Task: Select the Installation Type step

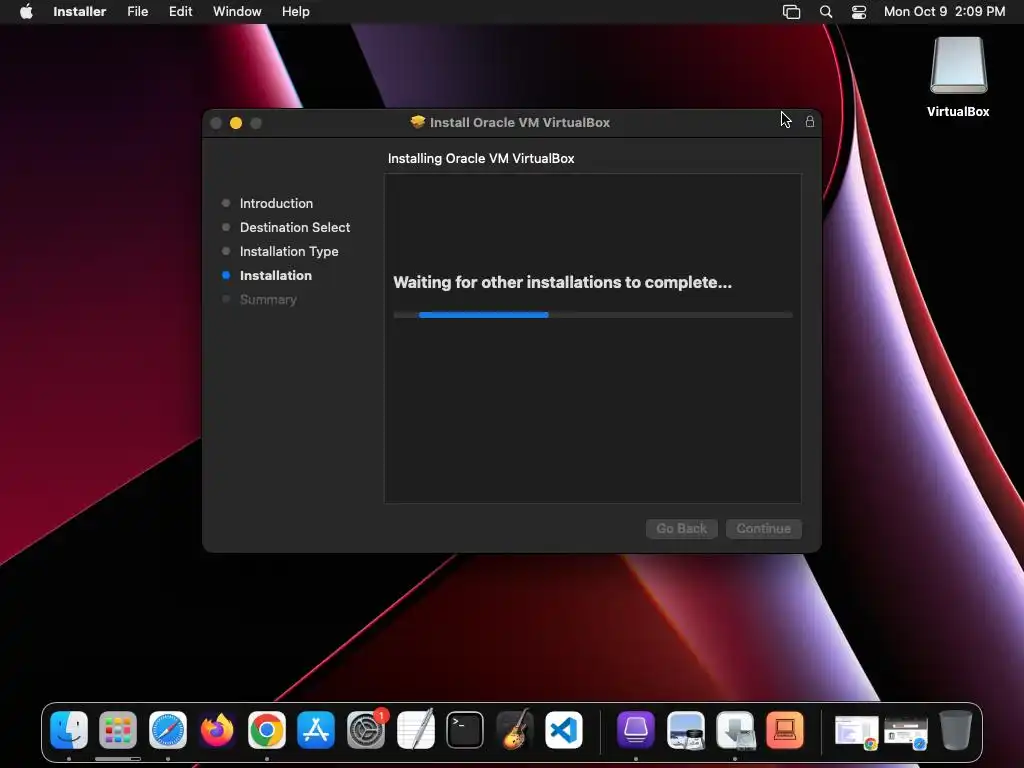Action: click(289, 251)
